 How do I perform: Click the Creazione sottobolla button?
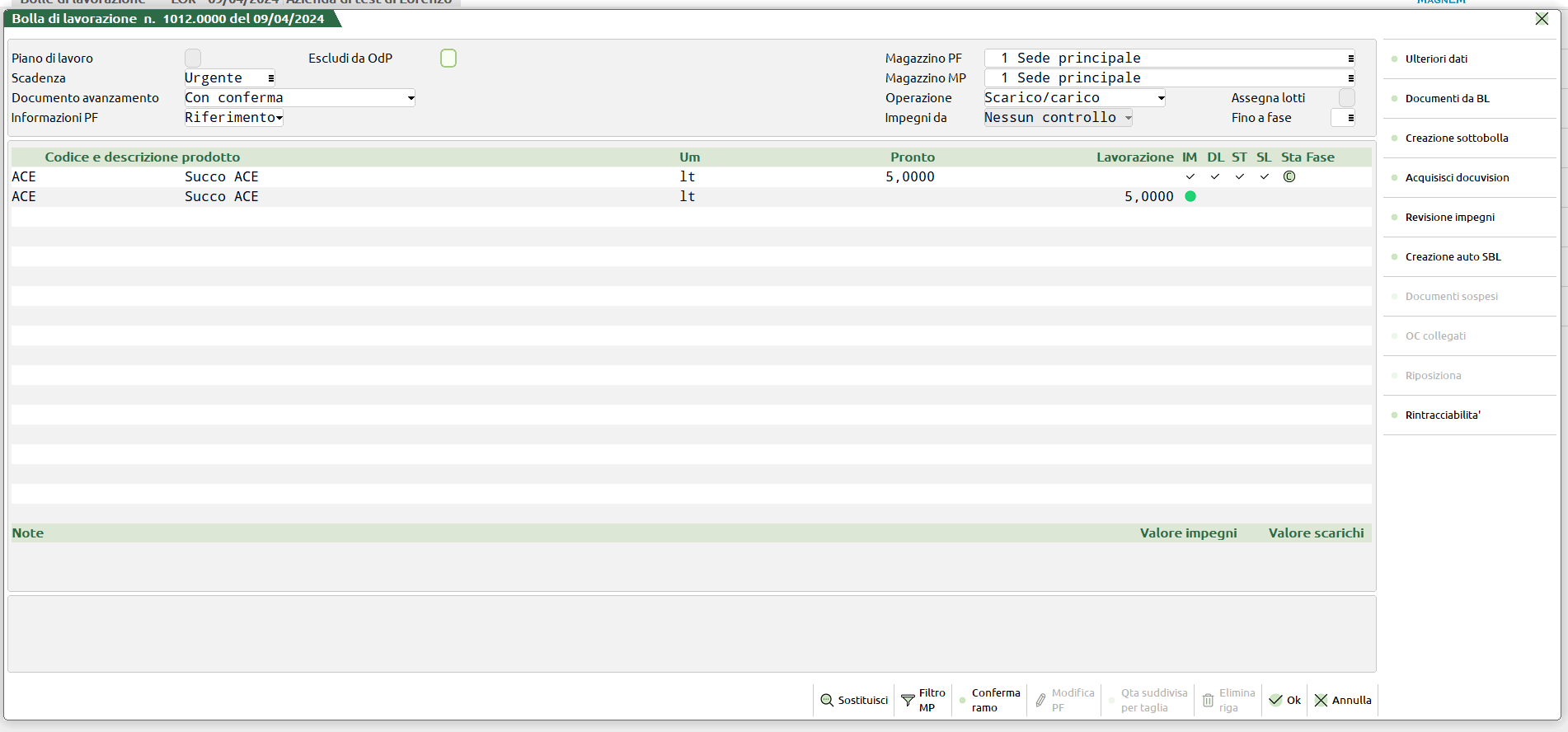(x=1457, y=138)
